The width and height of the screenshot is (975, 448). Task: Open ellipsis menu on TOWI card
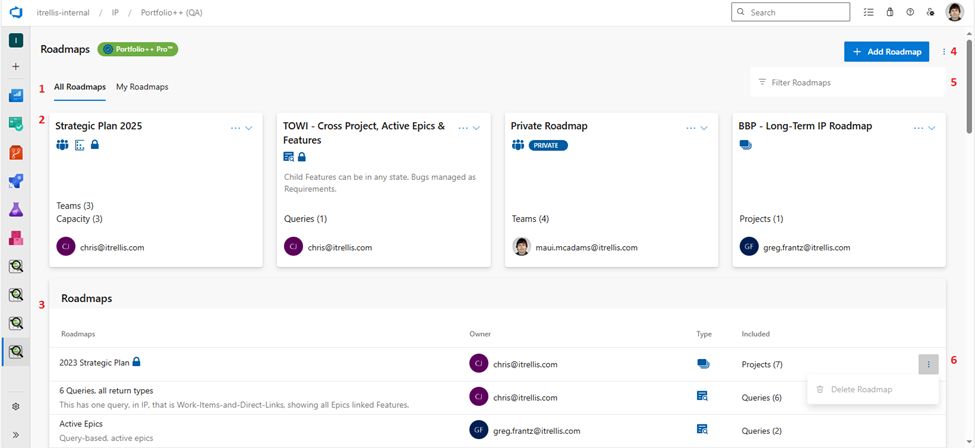[x=463, y=128]
